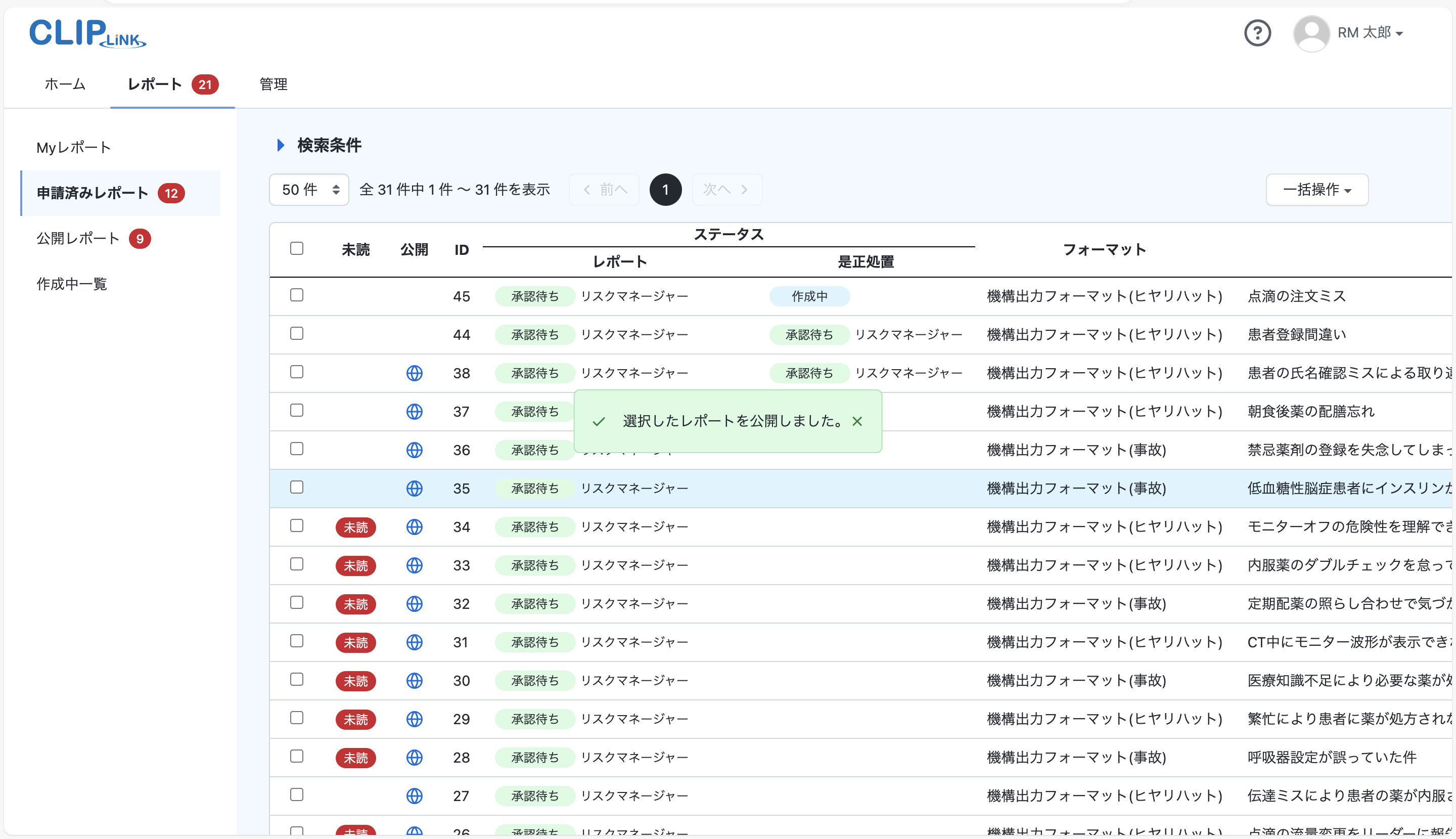The height and width of the screenshot is (839, 1456).
Task: Click pagination page 1 button
Action: pyautogui.click(x=665, y=189)
